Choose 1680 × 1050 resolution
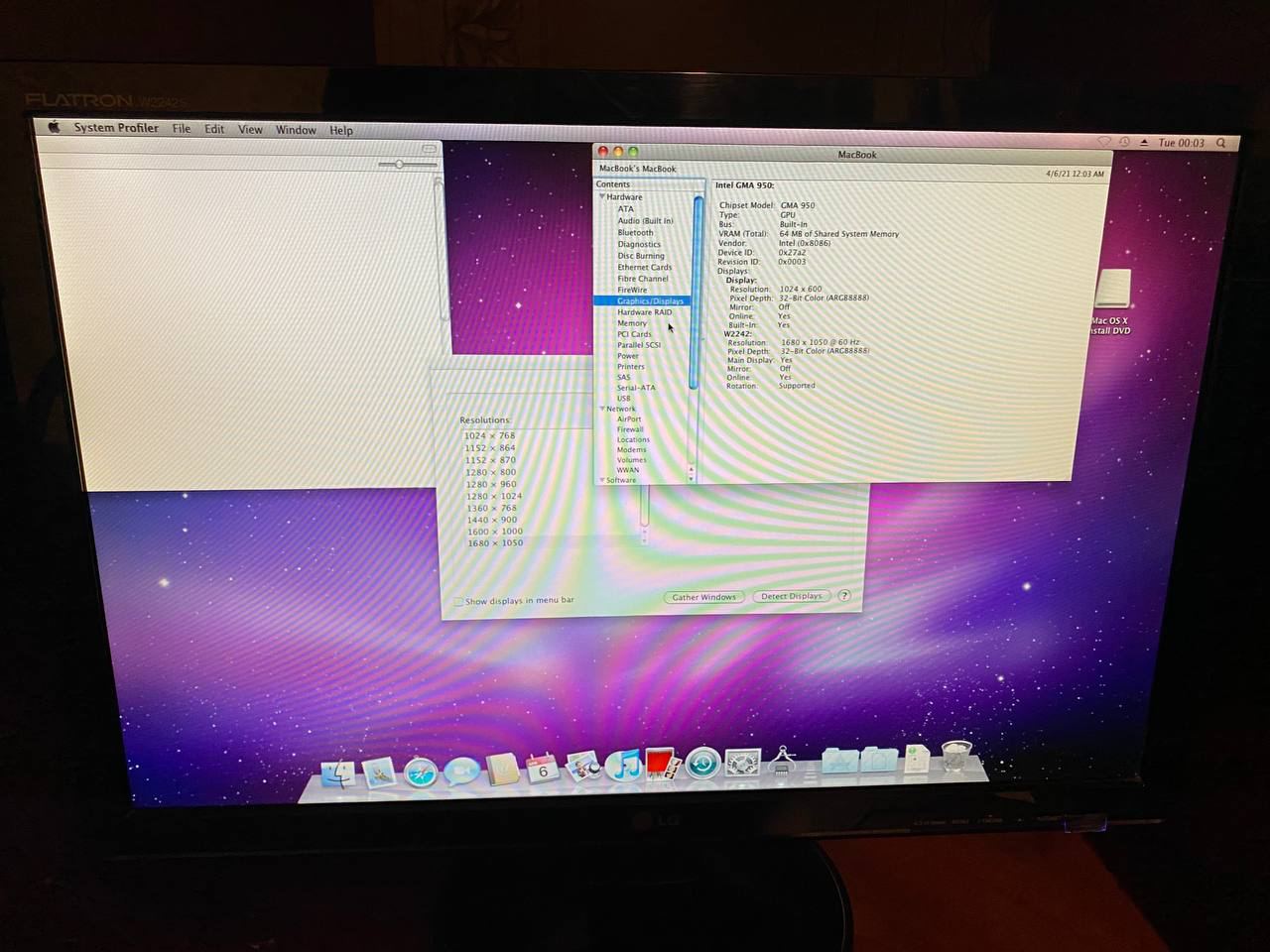Screen dimensions: 1270x952 pyautogui.click(x=495, y=543)
